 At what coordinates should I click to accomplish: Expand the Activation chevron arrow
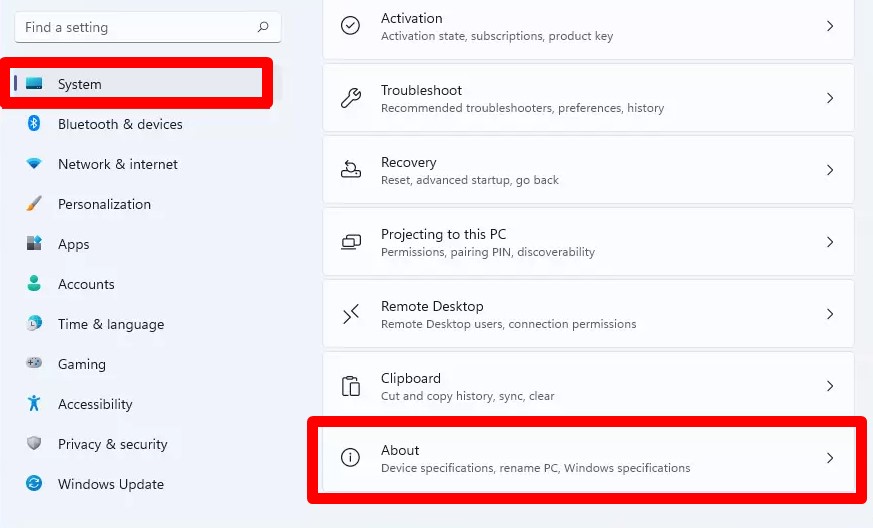(x=830, y=26)
